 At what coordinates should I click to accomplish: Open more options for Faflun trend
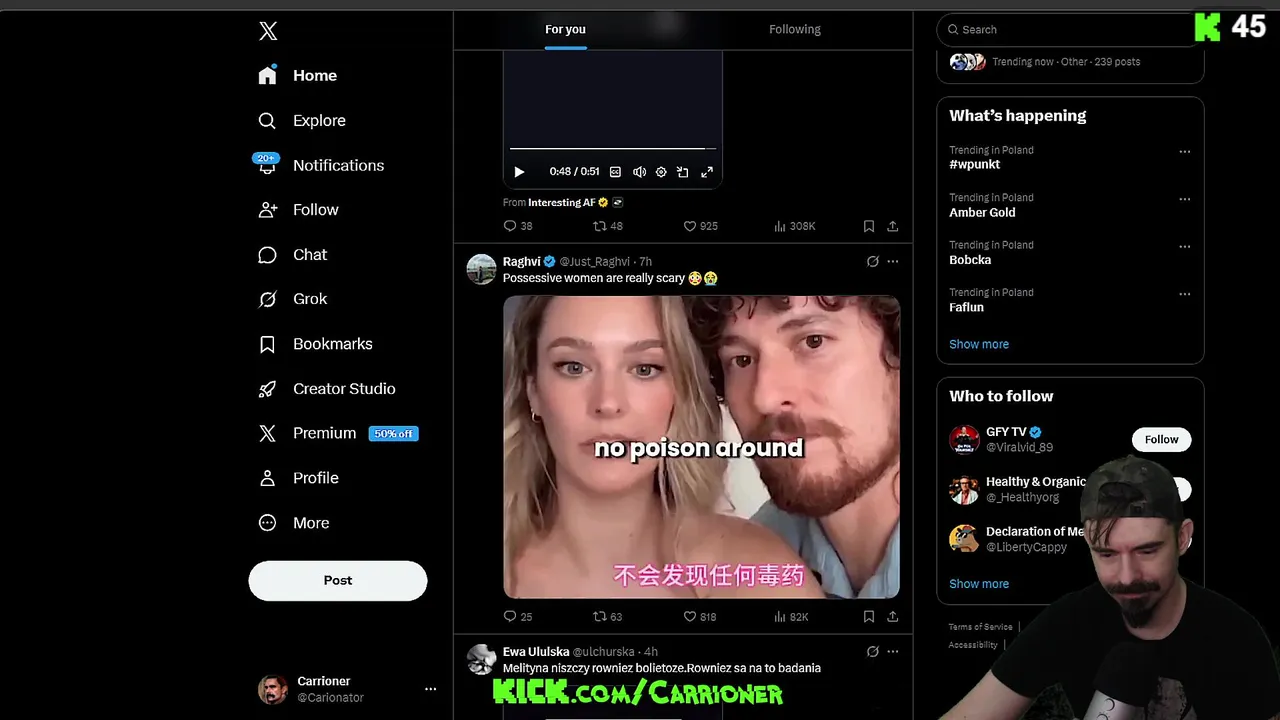point(1185,294)
